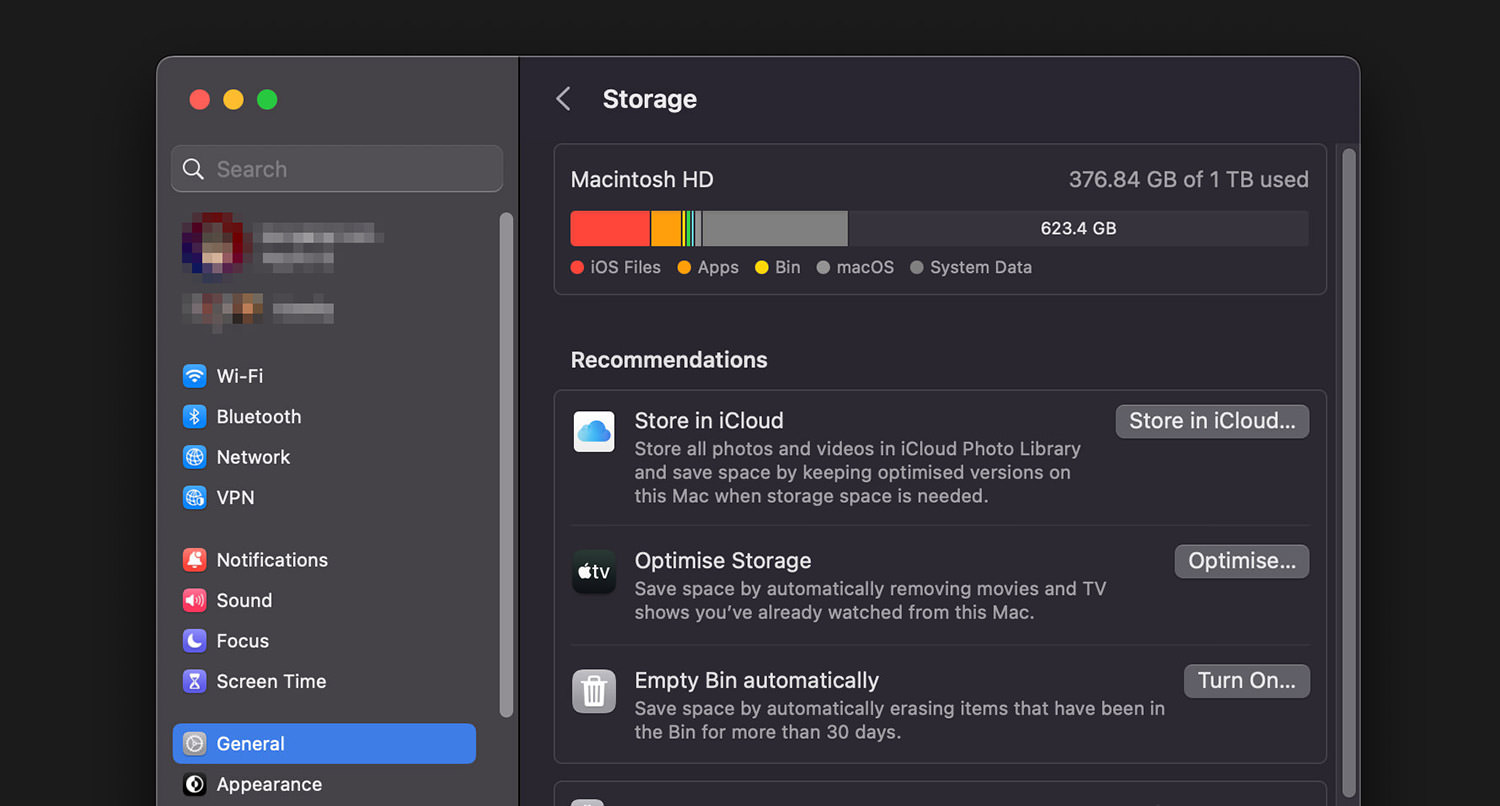The image size is (1500, 806).
Task: Click the macOS legend label
Action: 865,267
